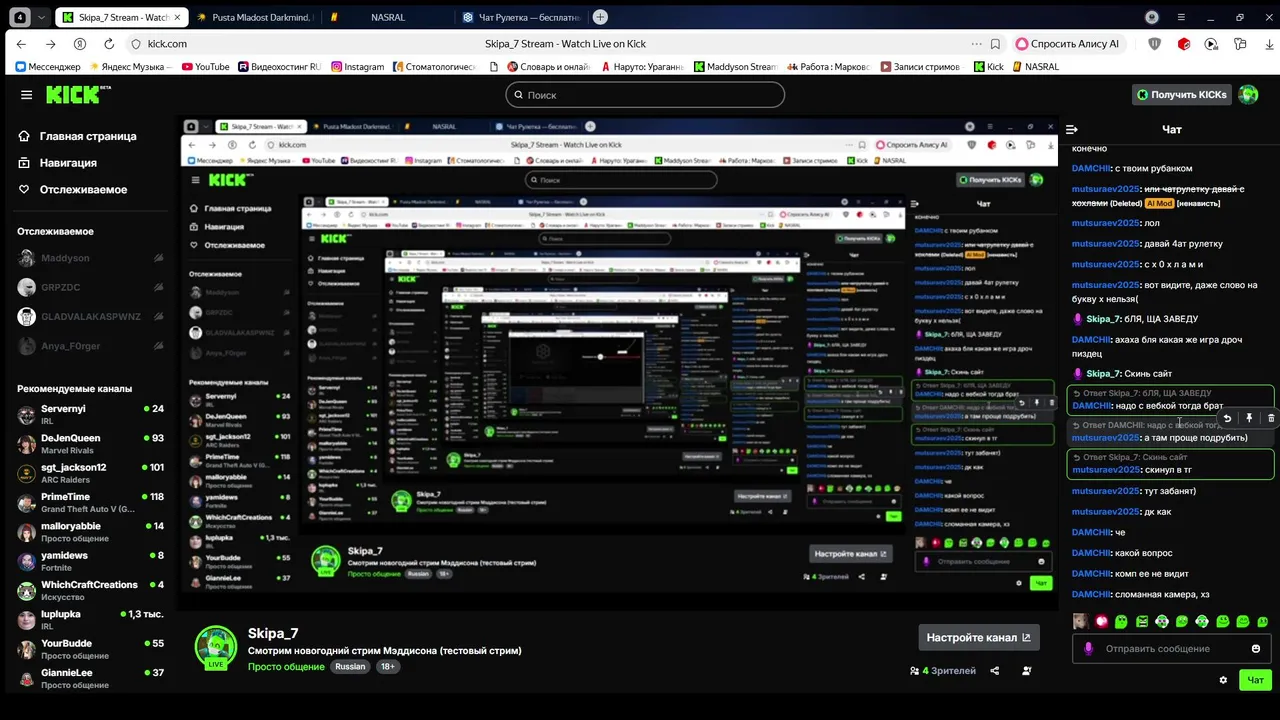This screenshot has height=720, width=1280.
Task: Click the 4 Зрителей viewer count
Action: coord(943,671)
